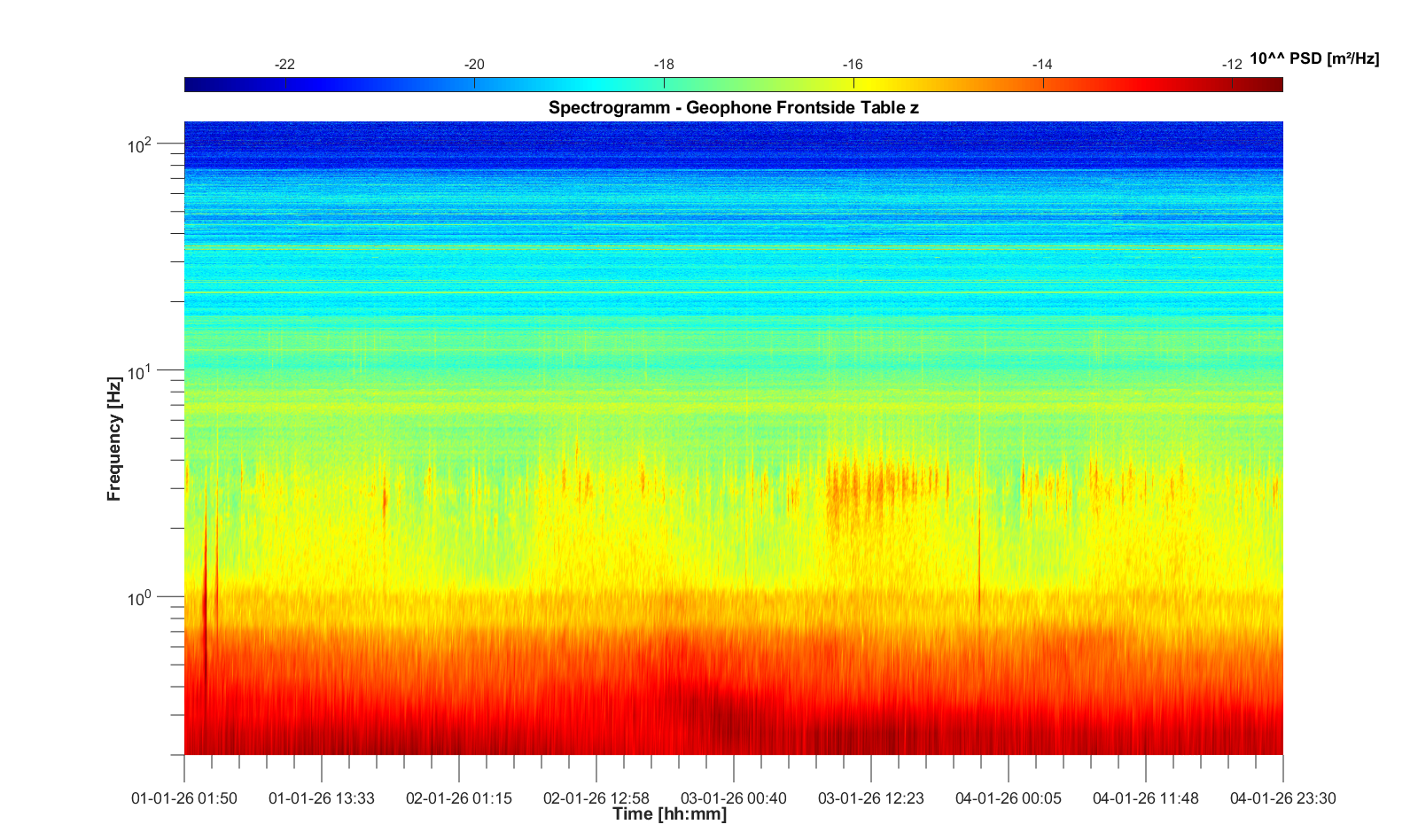The image size is (1418, 840).
Task: Select the -20 colorbar tick label
Action: [474, 65]
